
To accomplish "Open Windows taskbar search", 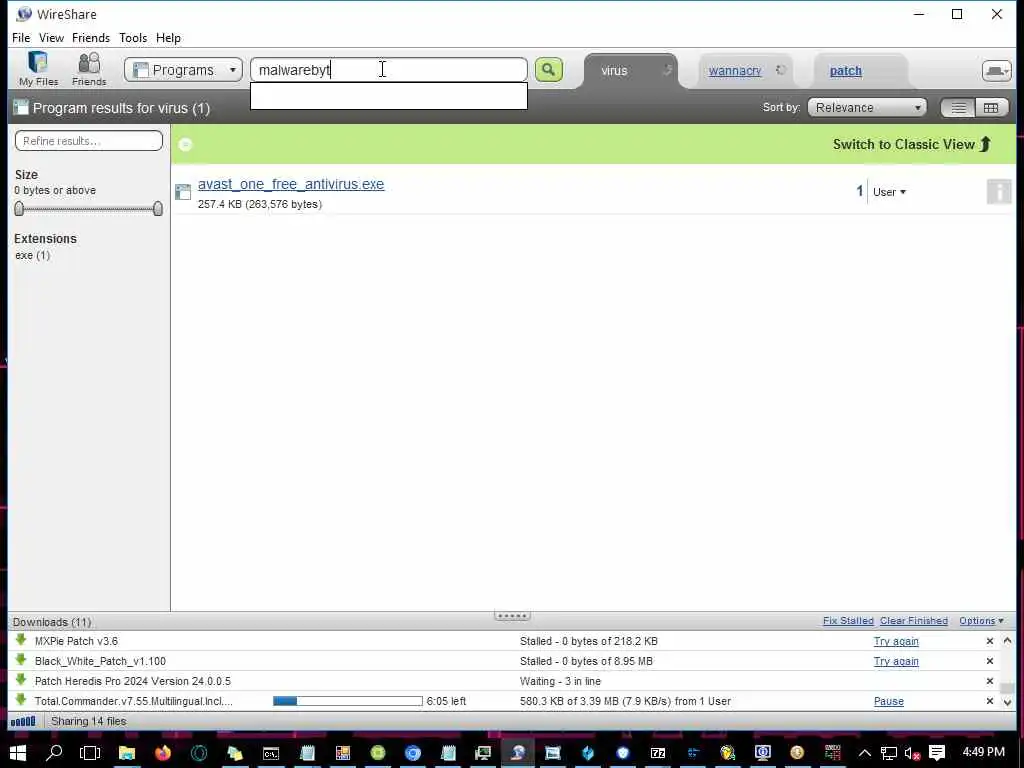I will click(54, 752).
